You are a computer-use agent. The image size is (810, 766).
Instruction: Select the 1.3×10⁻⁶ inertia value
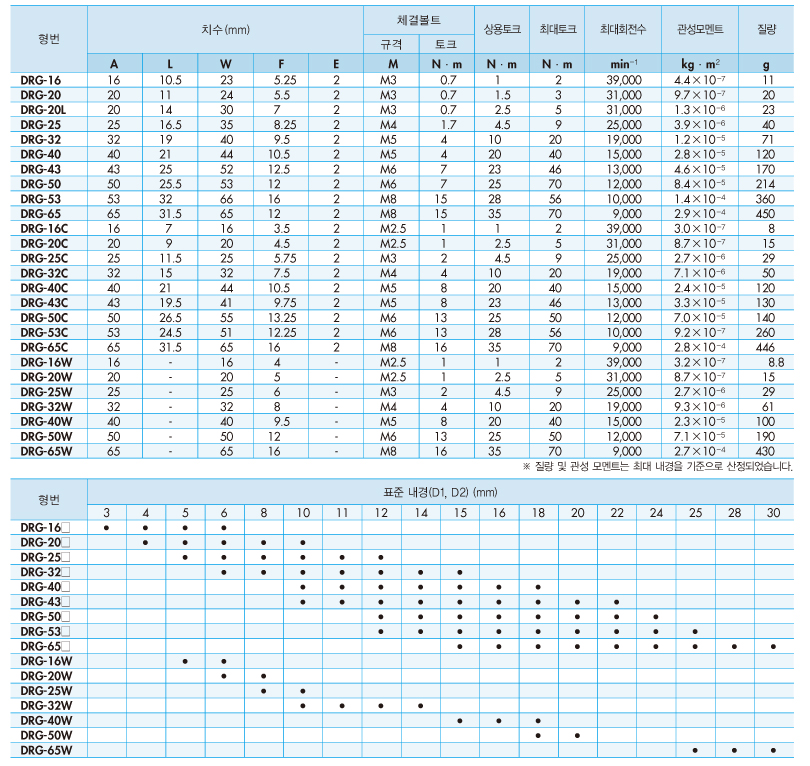700,110
